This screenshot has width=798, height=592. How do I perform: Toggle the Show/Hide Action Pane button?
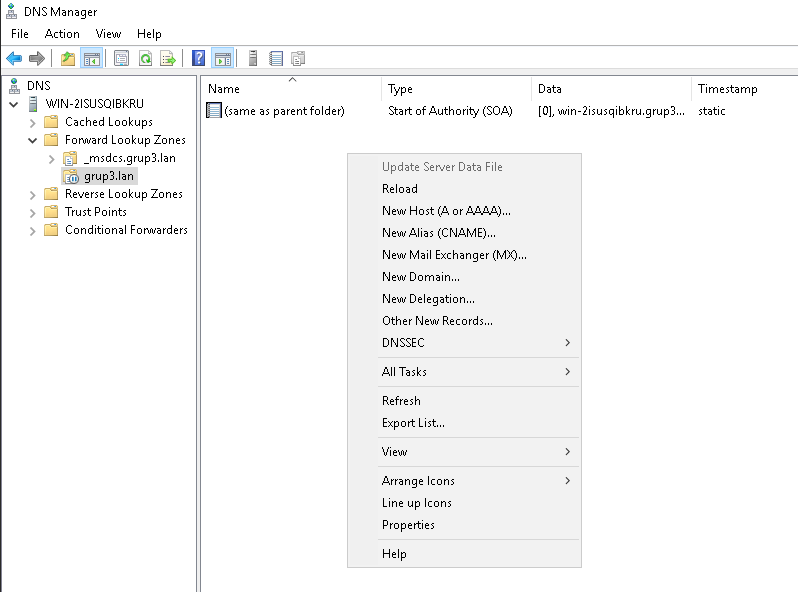[x=222, y=59]
